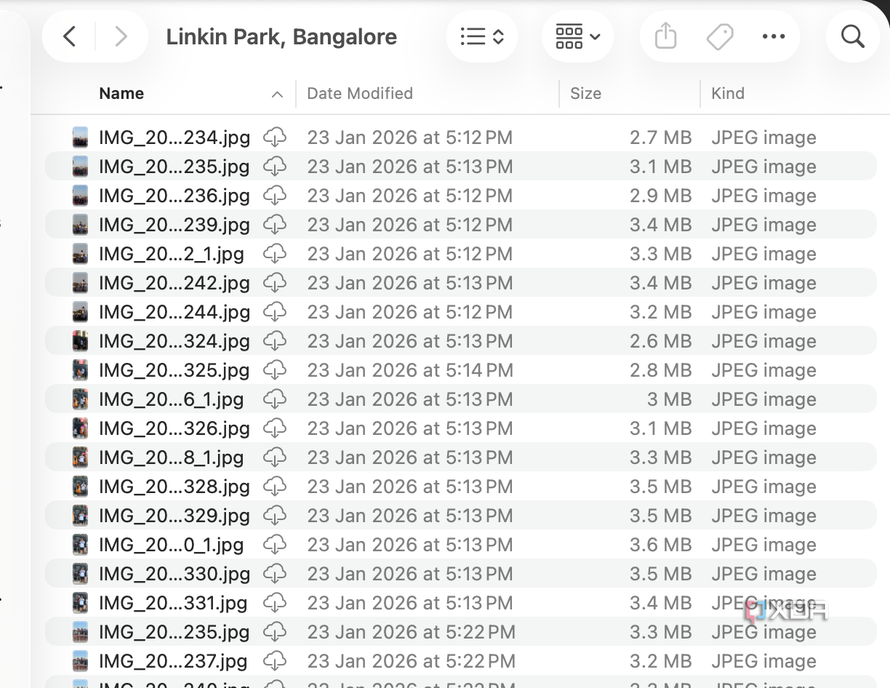Expand the group-by grid dropdown
890x688 pixels.
[577, 37]
